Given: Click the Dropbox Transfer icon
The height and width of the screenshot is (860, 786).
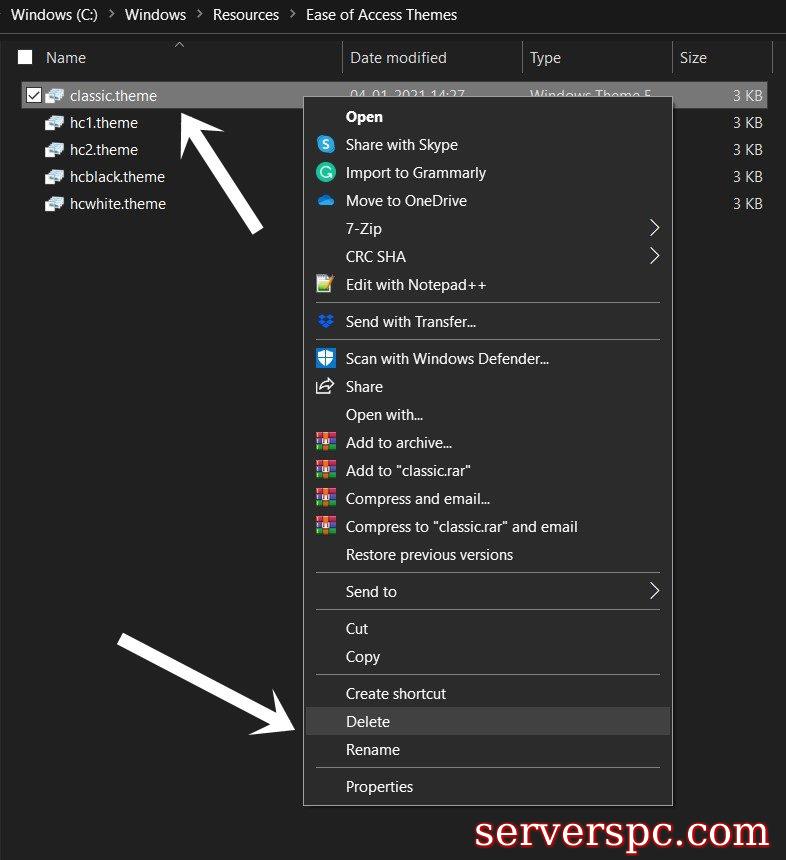Looking at the screenshot, I should 325,322.
